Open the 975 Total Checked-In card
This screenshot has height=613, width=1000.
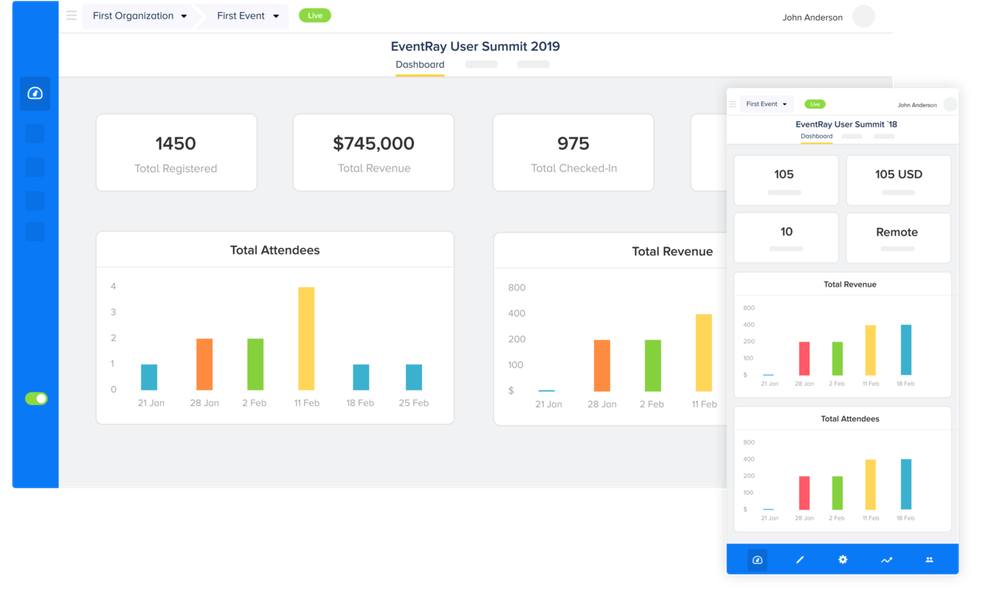point(573,152)
